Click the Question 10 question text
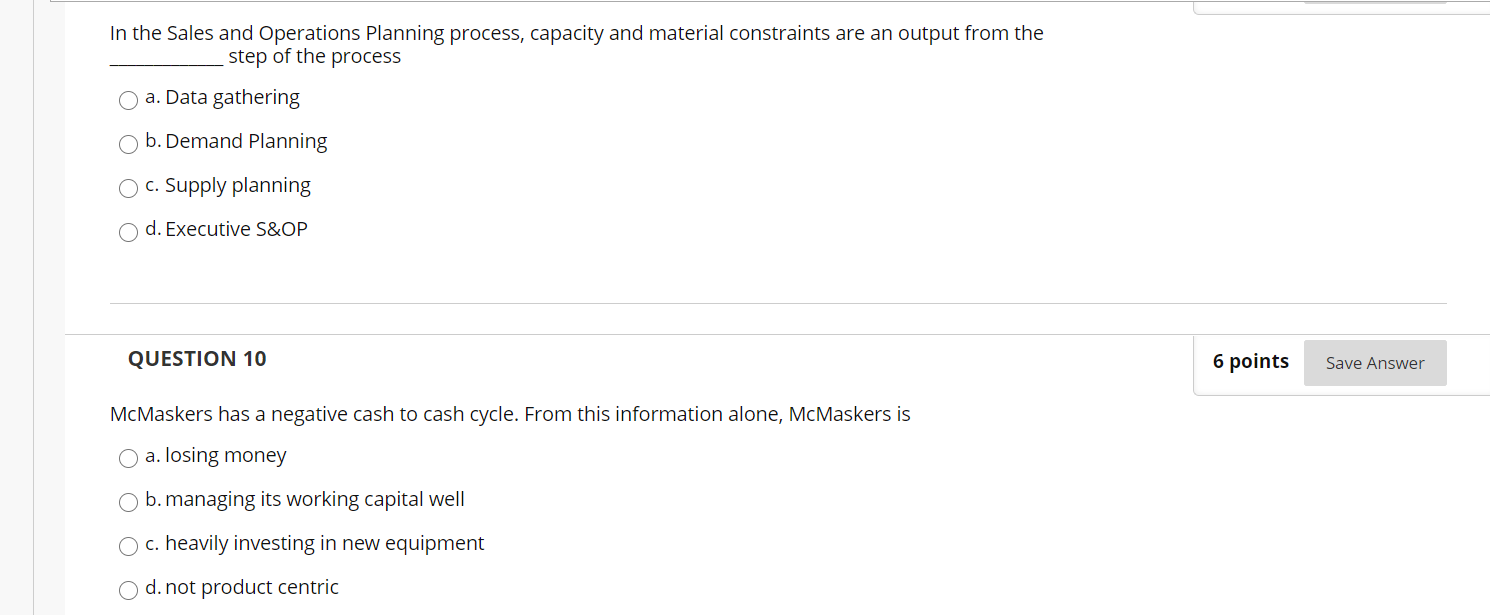 (509, 414)
